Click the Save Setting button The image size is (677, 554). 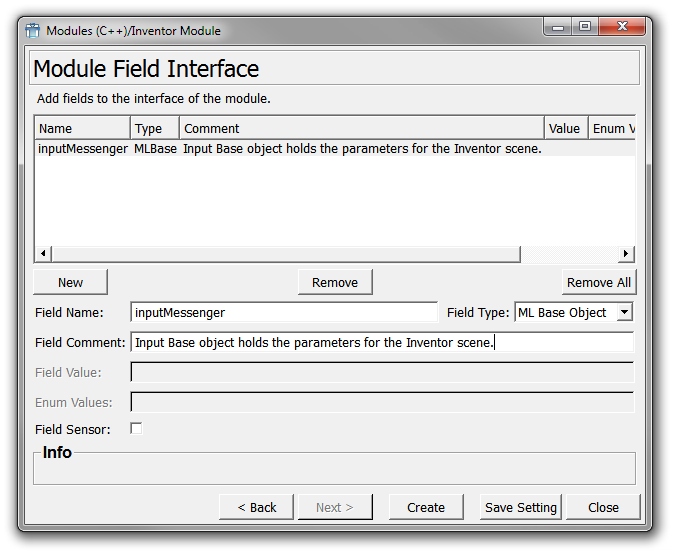click(x=520, y=507)
